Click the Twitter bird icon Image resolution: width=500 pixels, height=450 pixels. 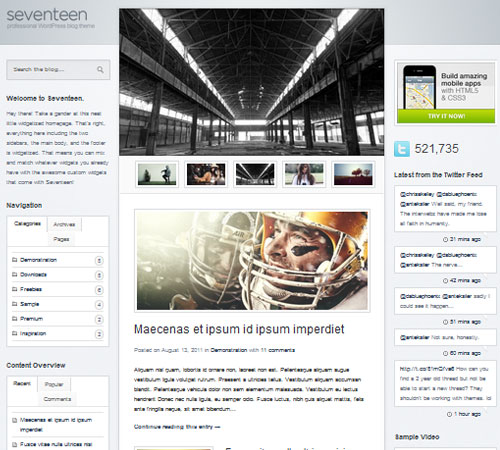[x=402, y=149]
